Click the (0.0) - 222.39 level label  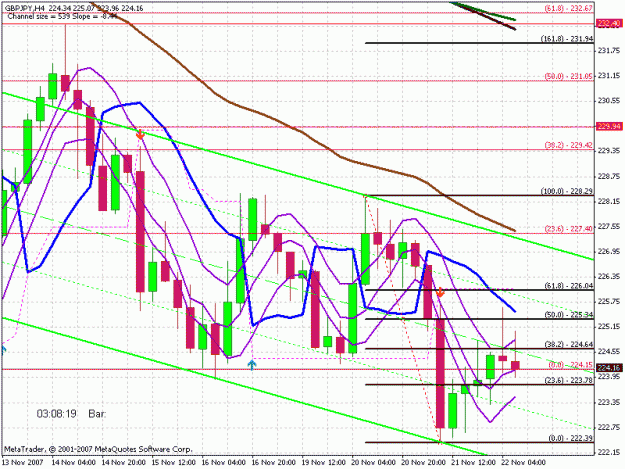(571, 438)
